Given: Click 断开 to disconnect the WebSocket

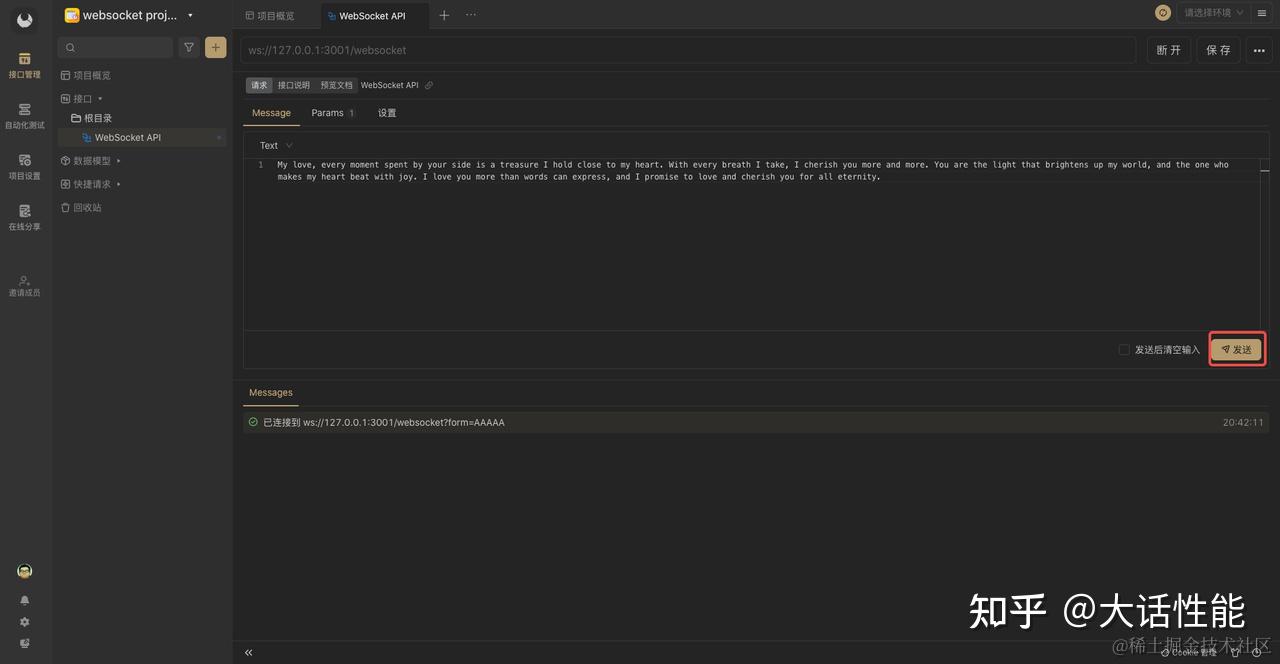Looking at the screenshot, I should [x=1168, y=49].
